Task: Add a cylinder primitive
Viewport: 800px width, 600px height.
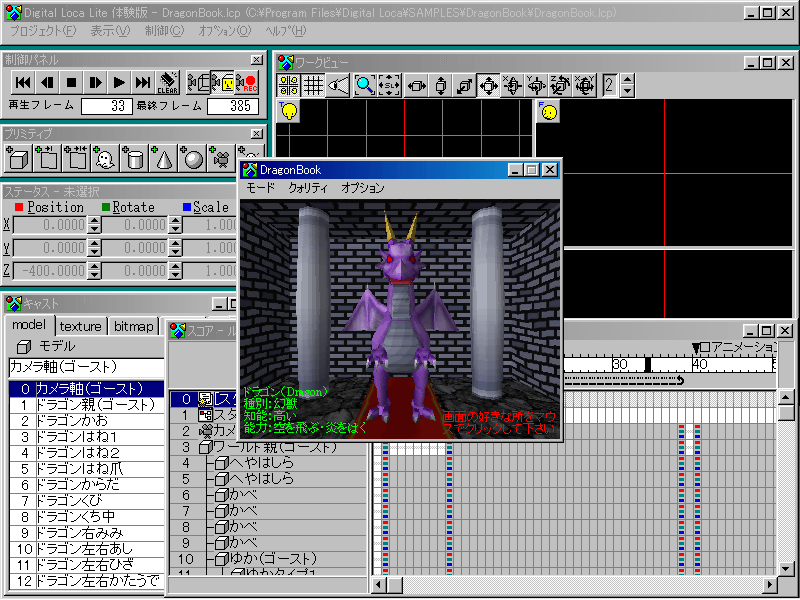Action: tap(134, 158)
